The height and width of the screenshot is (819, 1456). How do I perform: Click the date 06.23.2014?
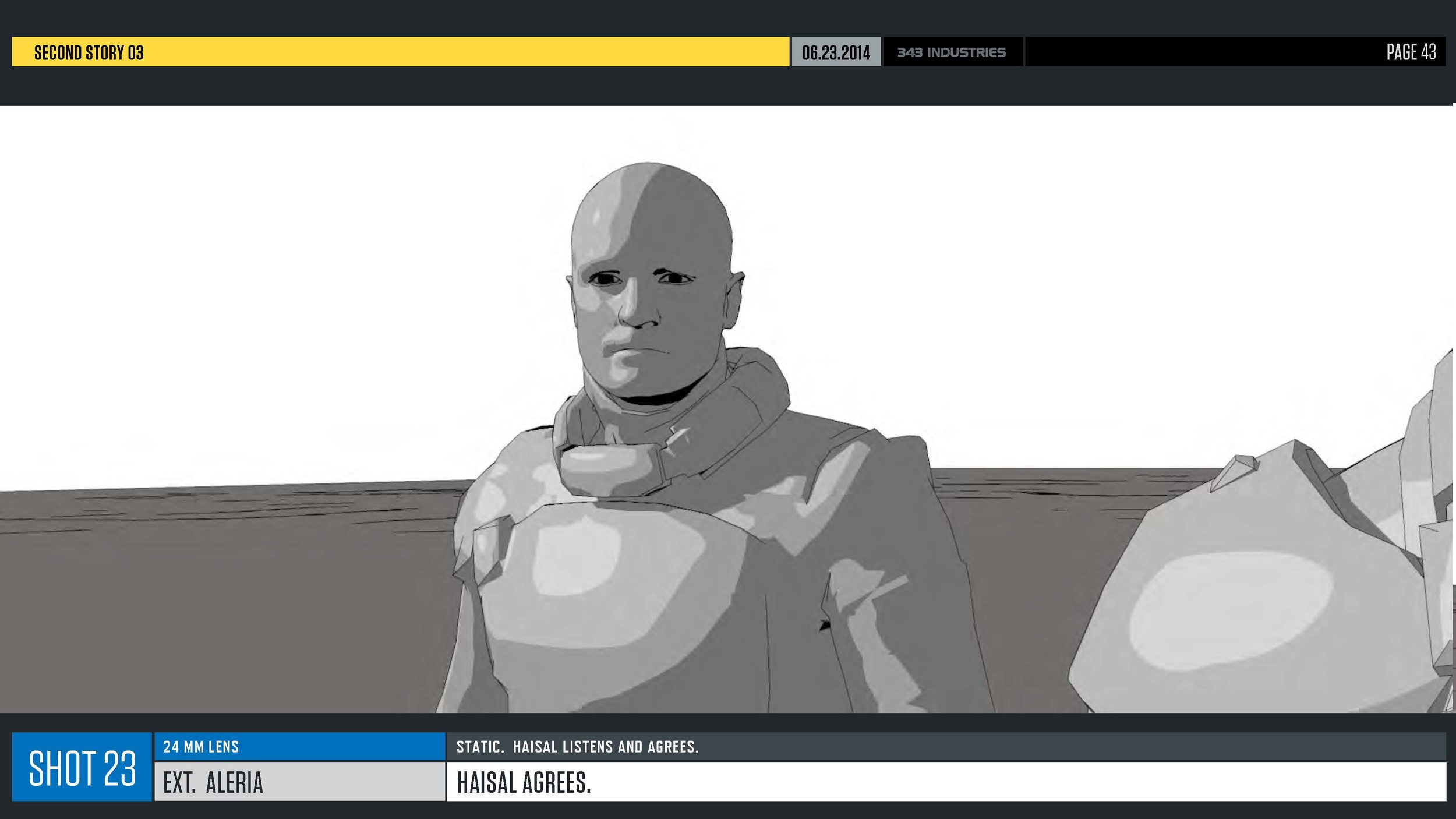[x=836, y=52]
